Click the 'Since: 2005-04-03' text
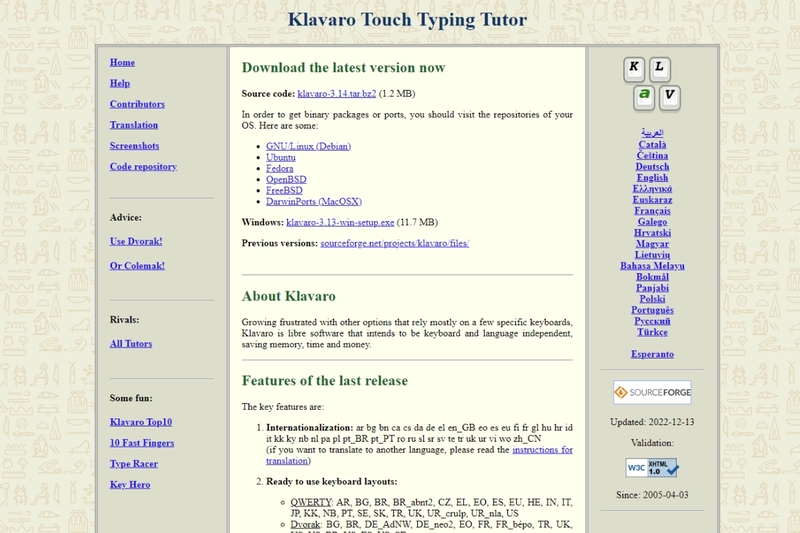 coord(652,495)
